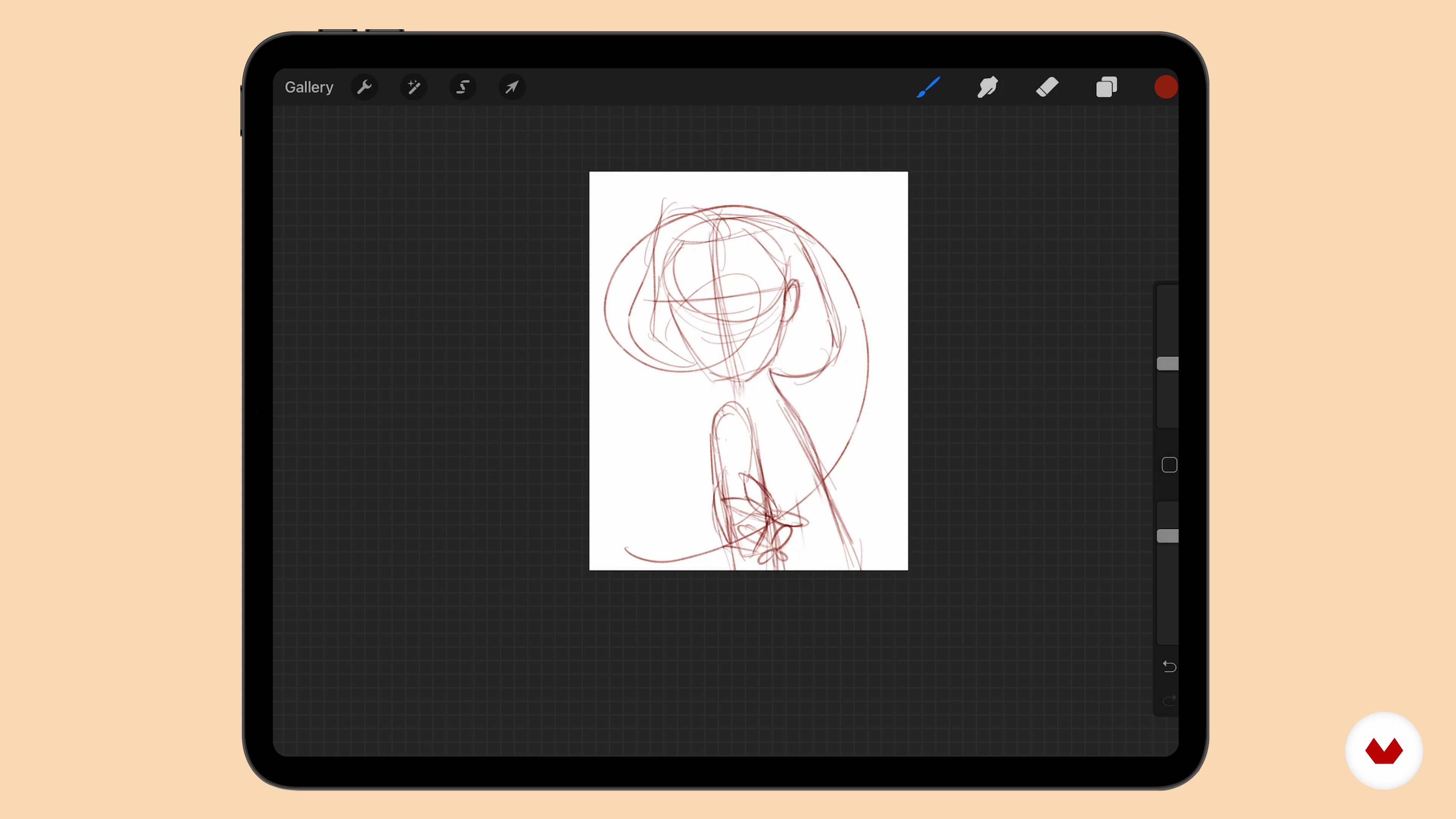Open the Layers panel
The image size is (1456, 819).
(x=1106, y=87)
